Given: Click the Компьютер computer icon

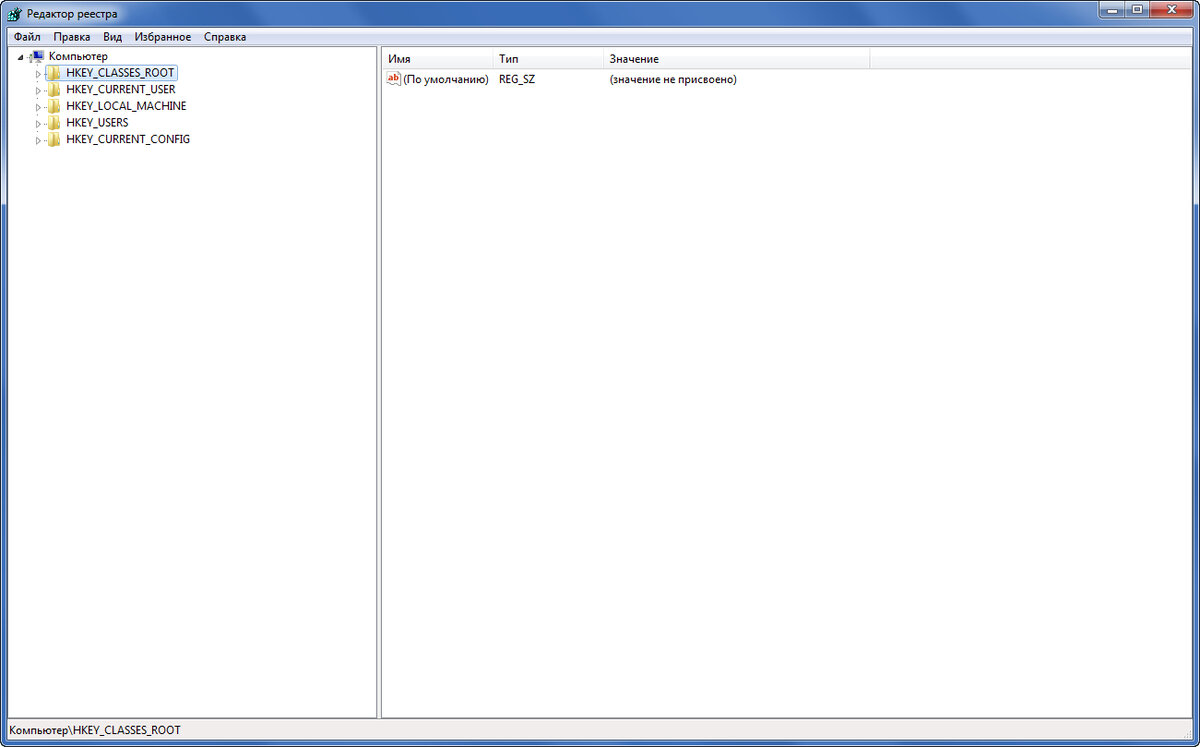Looking at the screenshot, I should [x=37, y=56].
